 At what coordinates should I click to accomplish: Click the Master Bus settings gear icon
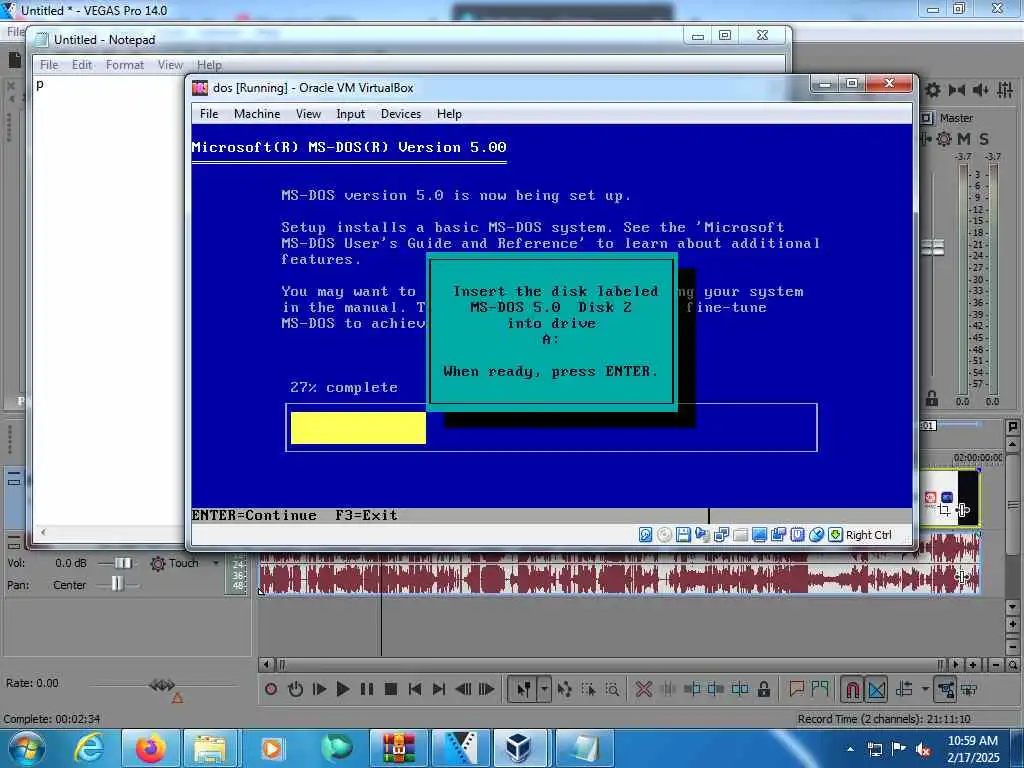pyautogui.click(x=944, y=138)
